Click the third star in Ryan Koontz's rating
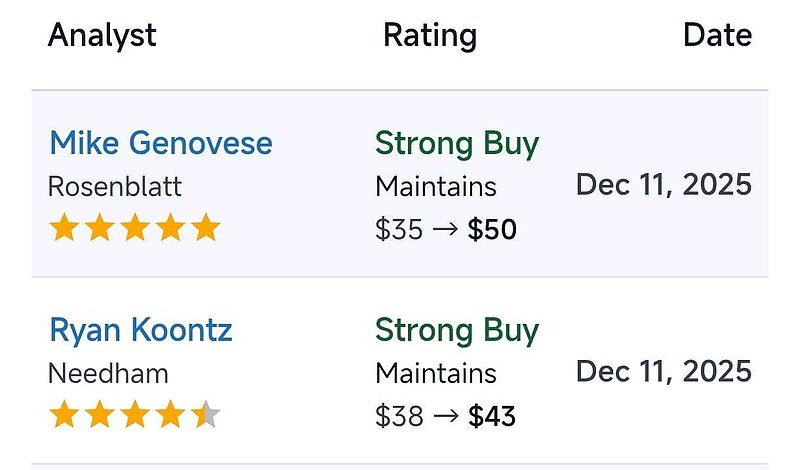 coord(134,415)
